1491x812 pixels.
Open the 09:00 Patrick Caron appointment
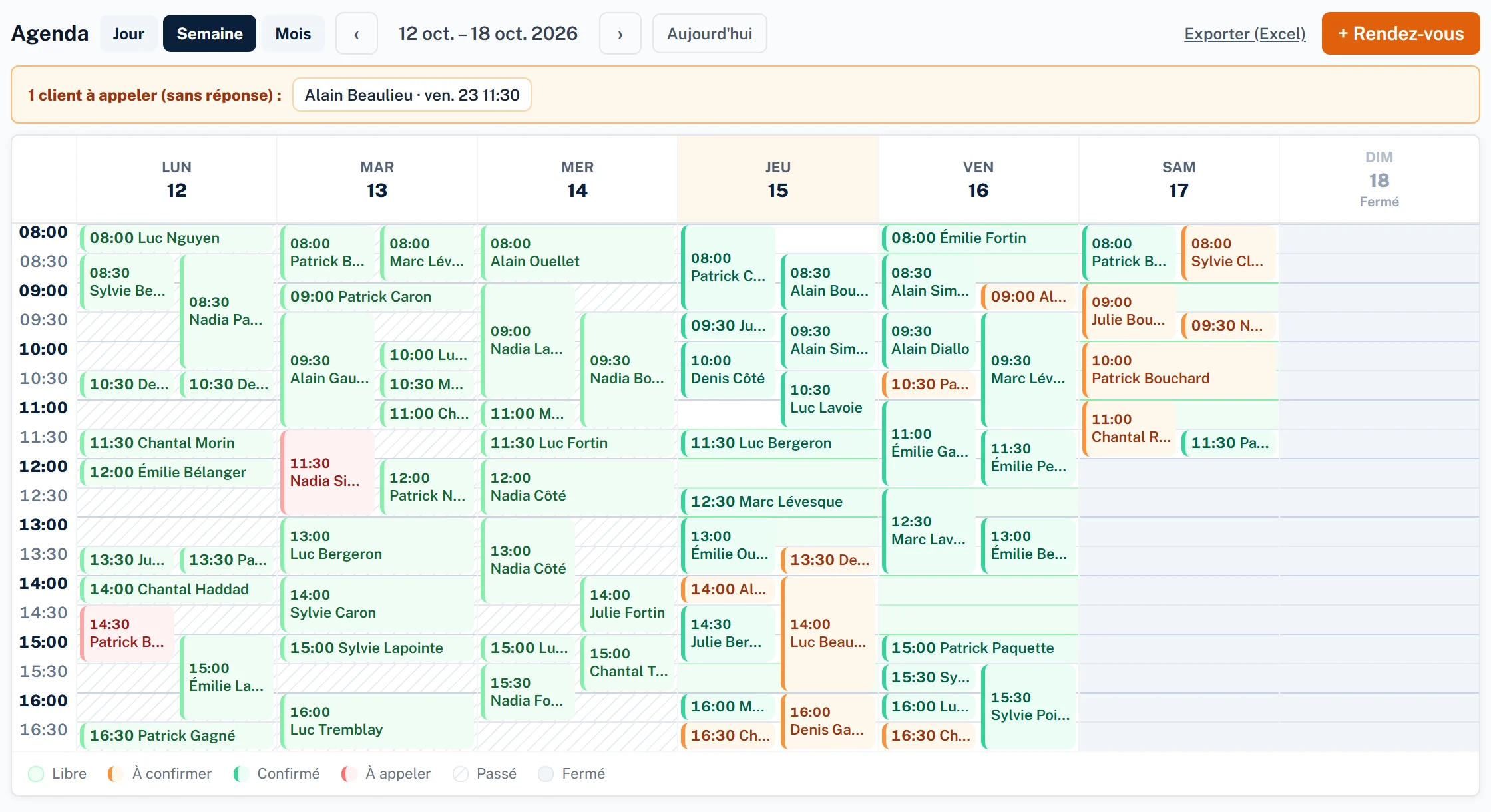pos(377,297)
